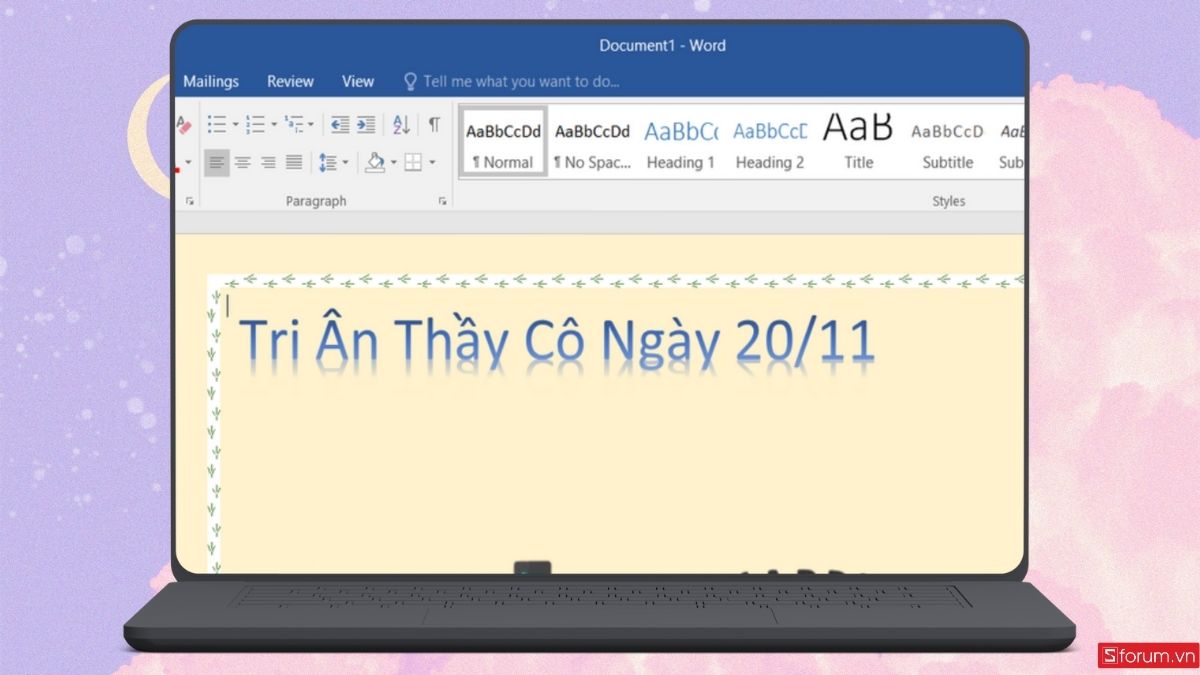This screenshot has height=675, width=1200.
Task: Open the Line and Paragraph Spacing dropdown
Action: coord(333,162)
